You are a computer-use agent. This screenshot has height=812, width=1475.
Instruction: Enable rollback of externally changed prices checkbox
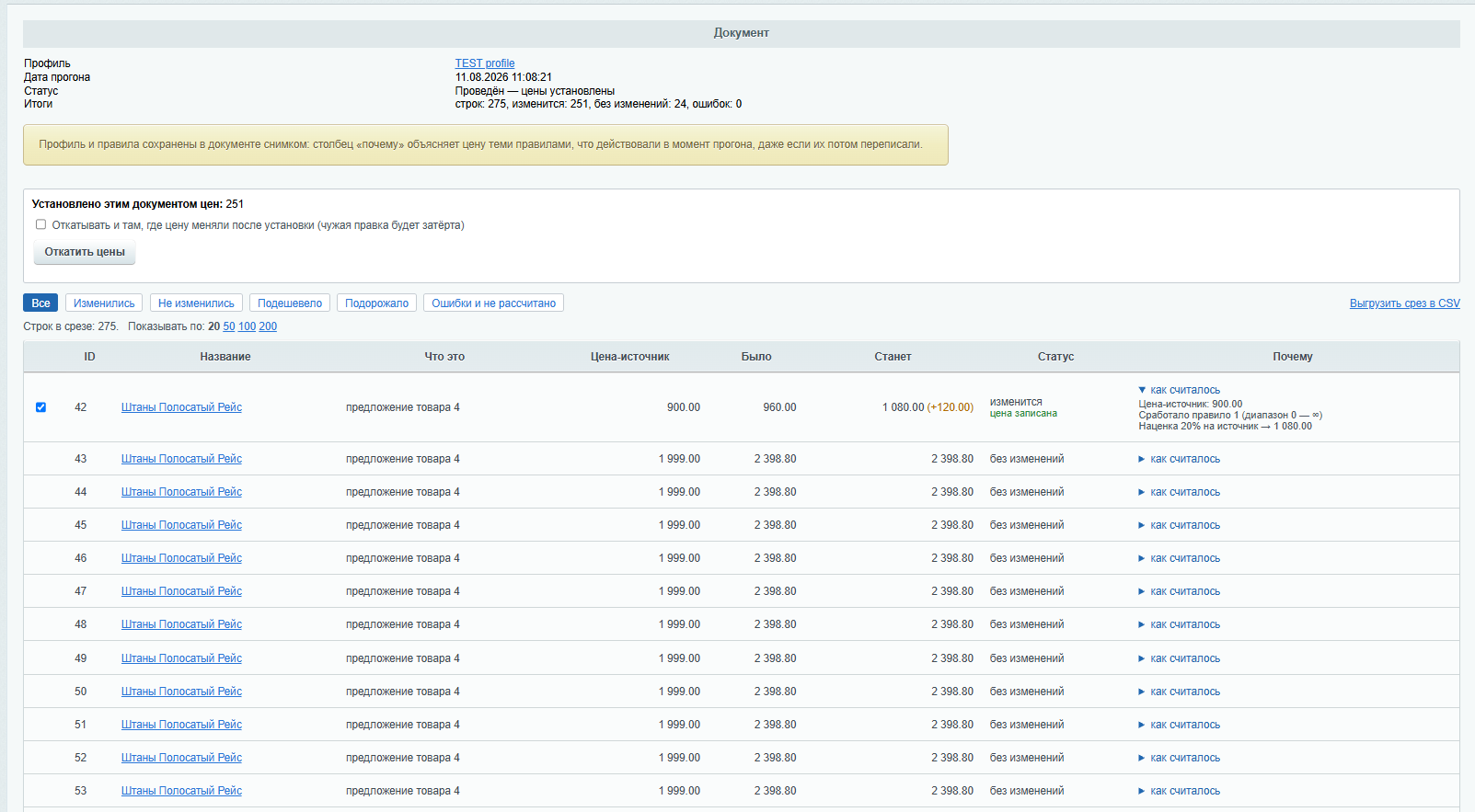tap(40, 224)
